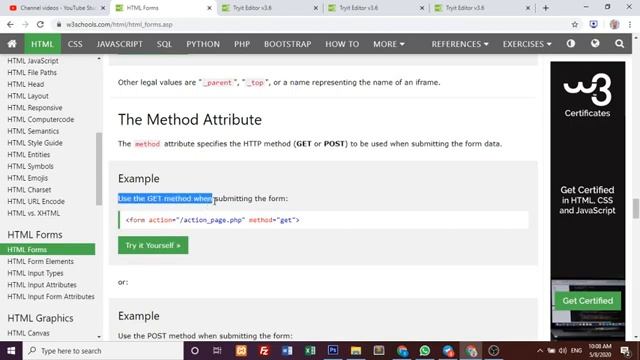Expand the MORE dropdown menu
The image size is (640, 360).
coord(389,44)
